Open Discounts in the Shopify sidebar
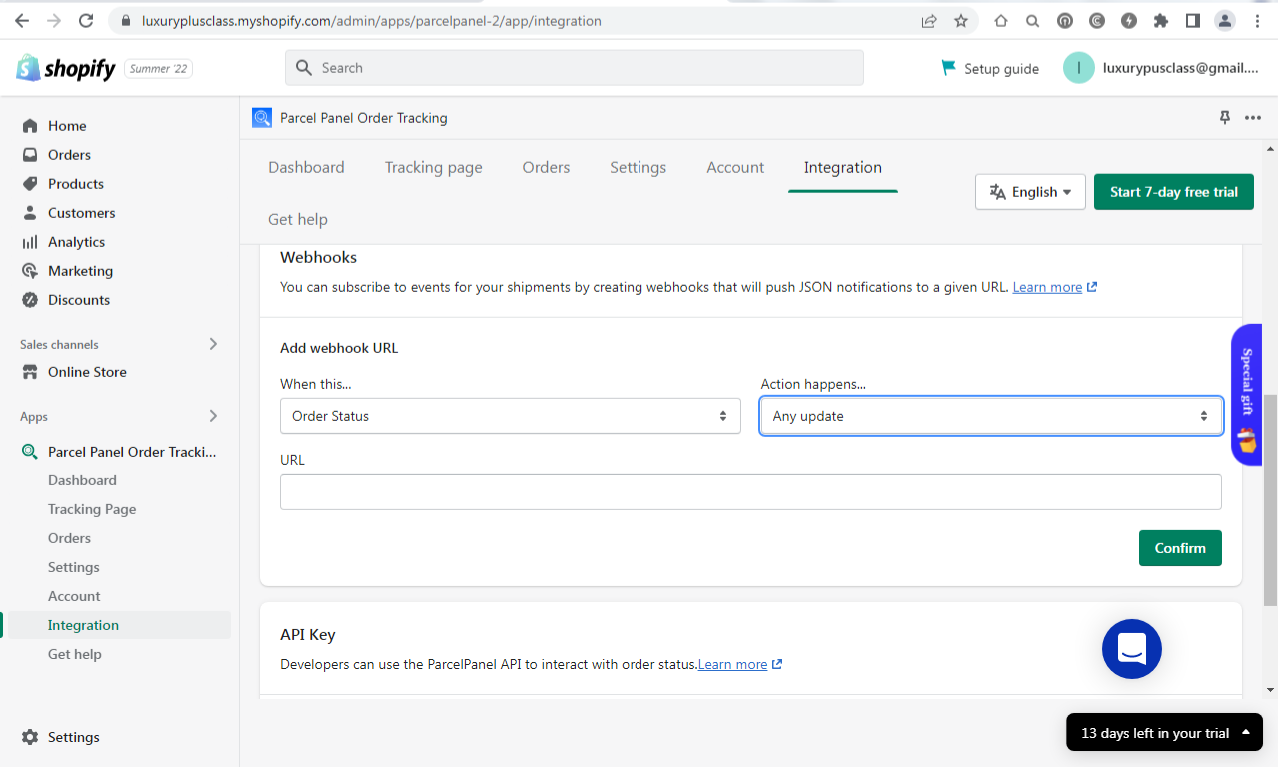This screenshot has height=767, width=1278. [79, 300]
